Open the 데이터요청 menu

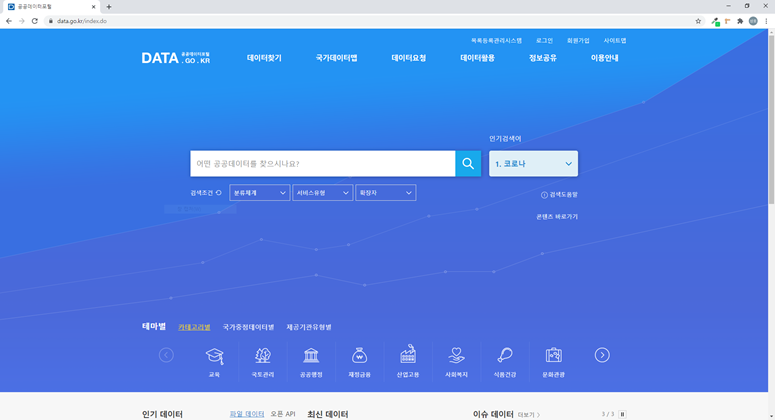pos(409,58)
